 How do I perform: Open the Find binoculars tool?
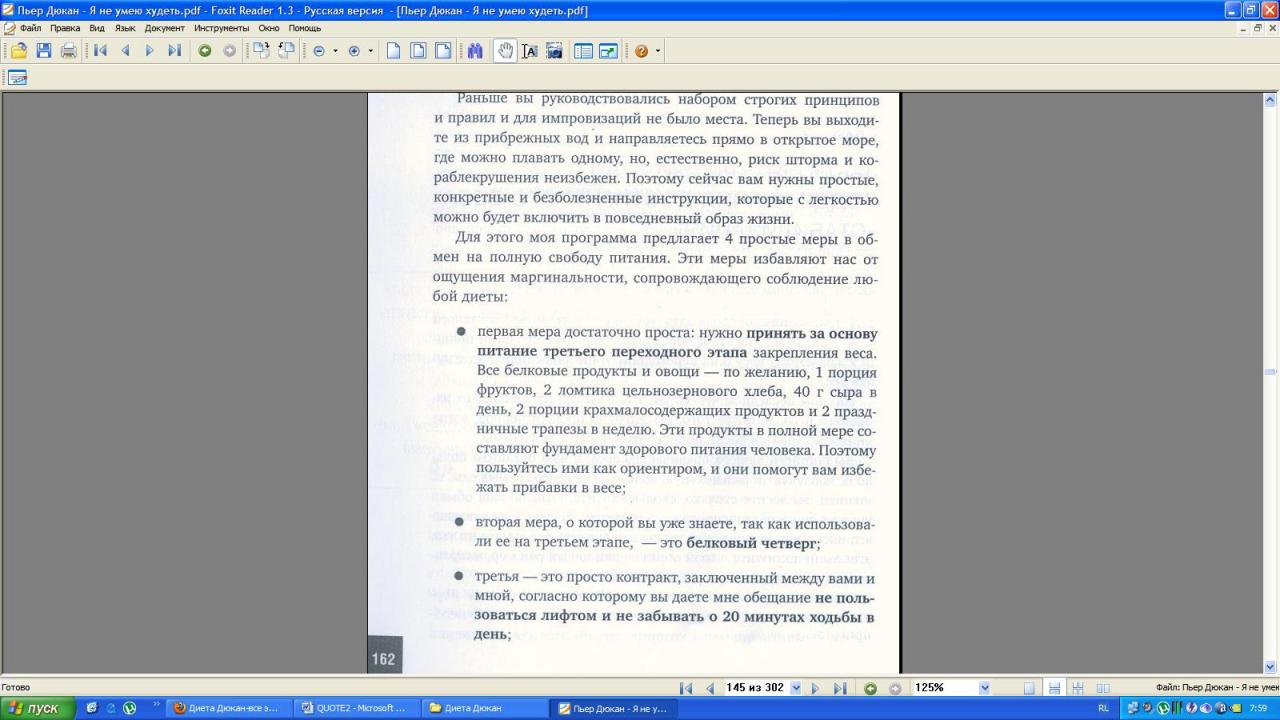[x=475, y=51]
